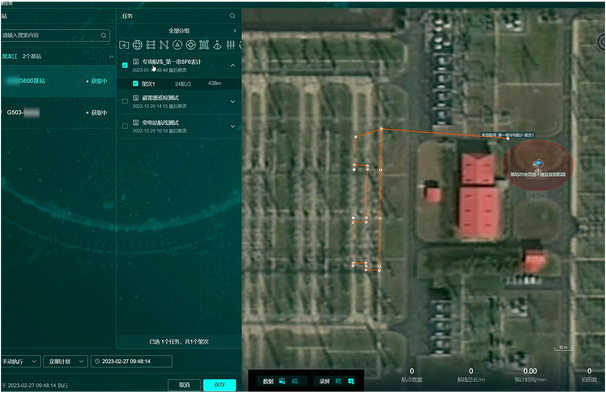Select the circled A route icon
606x393 pixels.
point(177,45)
